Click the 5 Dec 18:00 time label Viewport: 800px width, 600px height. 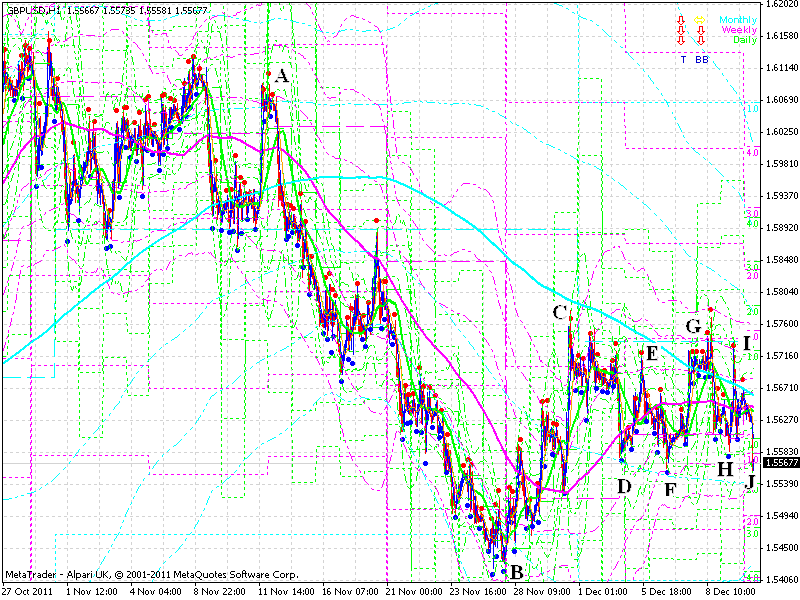[667, 592]
